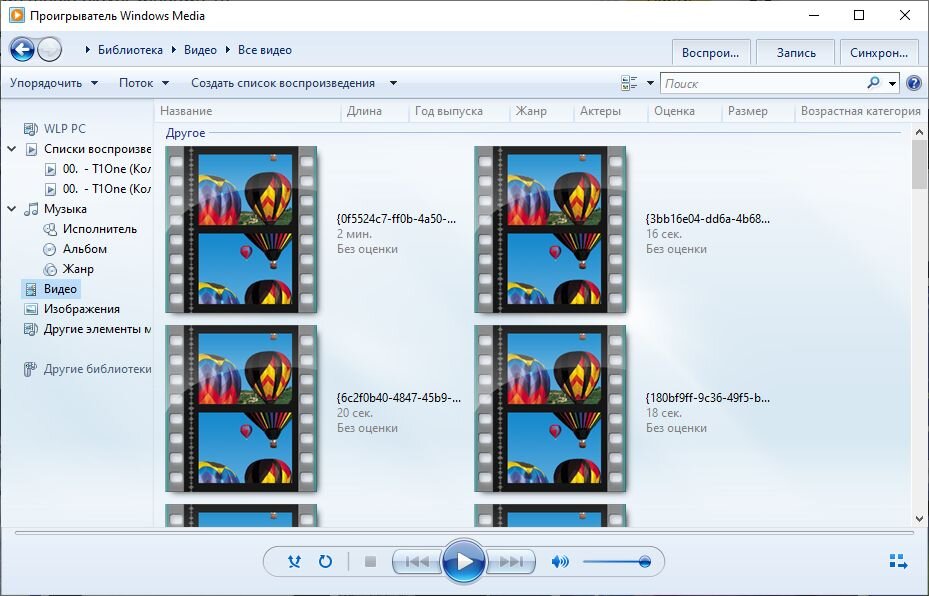
Task: Click the Видео breadcrumb
Action: [x=200, y=50]
